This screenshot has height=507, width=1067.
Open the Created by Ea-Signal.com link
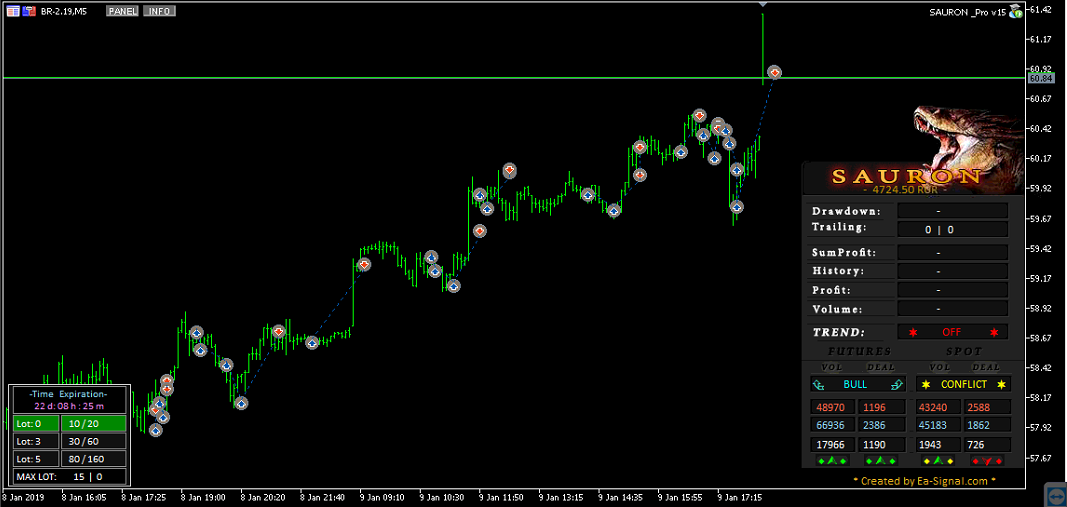coord(925,481)
